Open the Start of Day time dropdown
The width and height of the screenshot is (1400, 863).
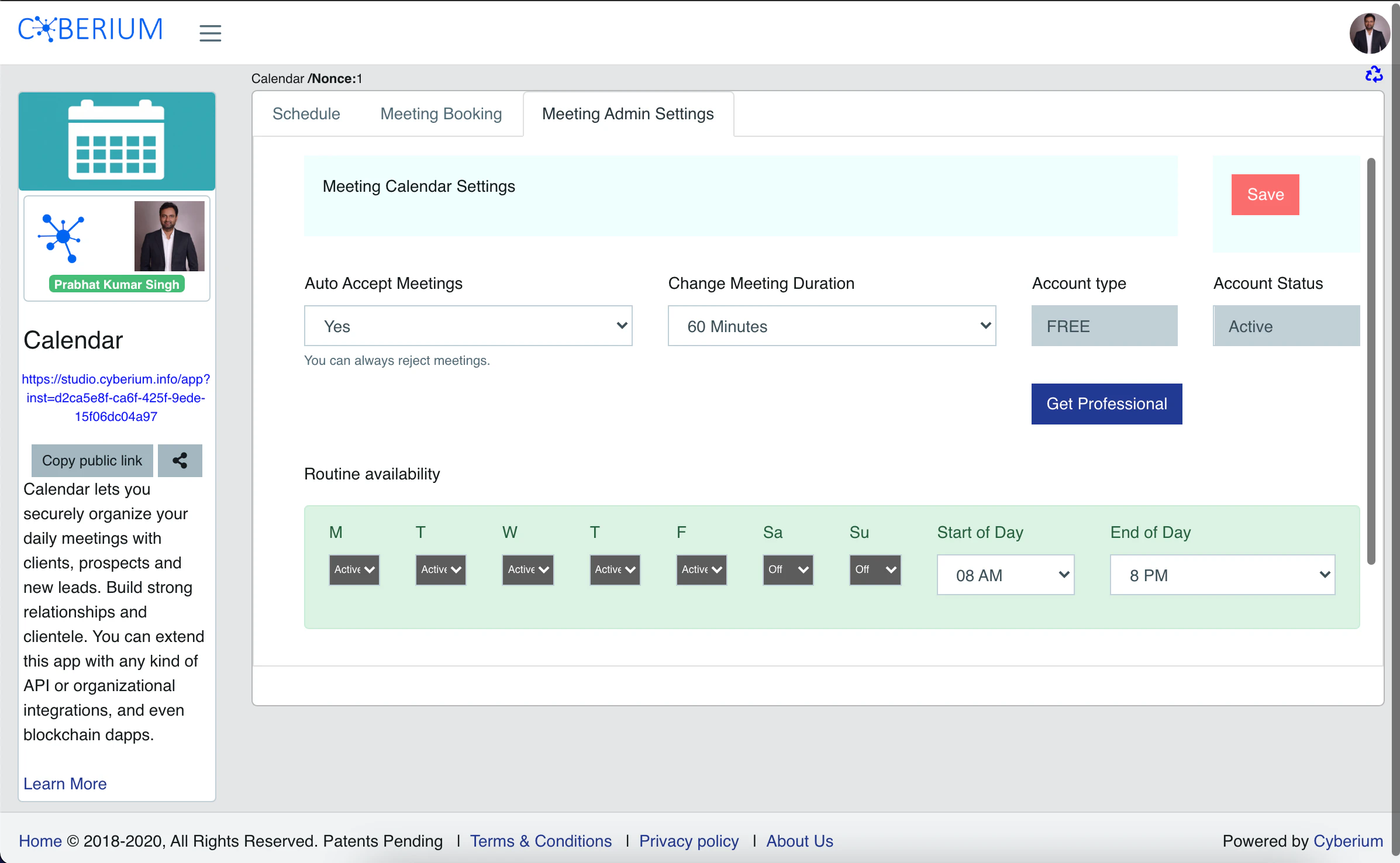pos(1006,575)
